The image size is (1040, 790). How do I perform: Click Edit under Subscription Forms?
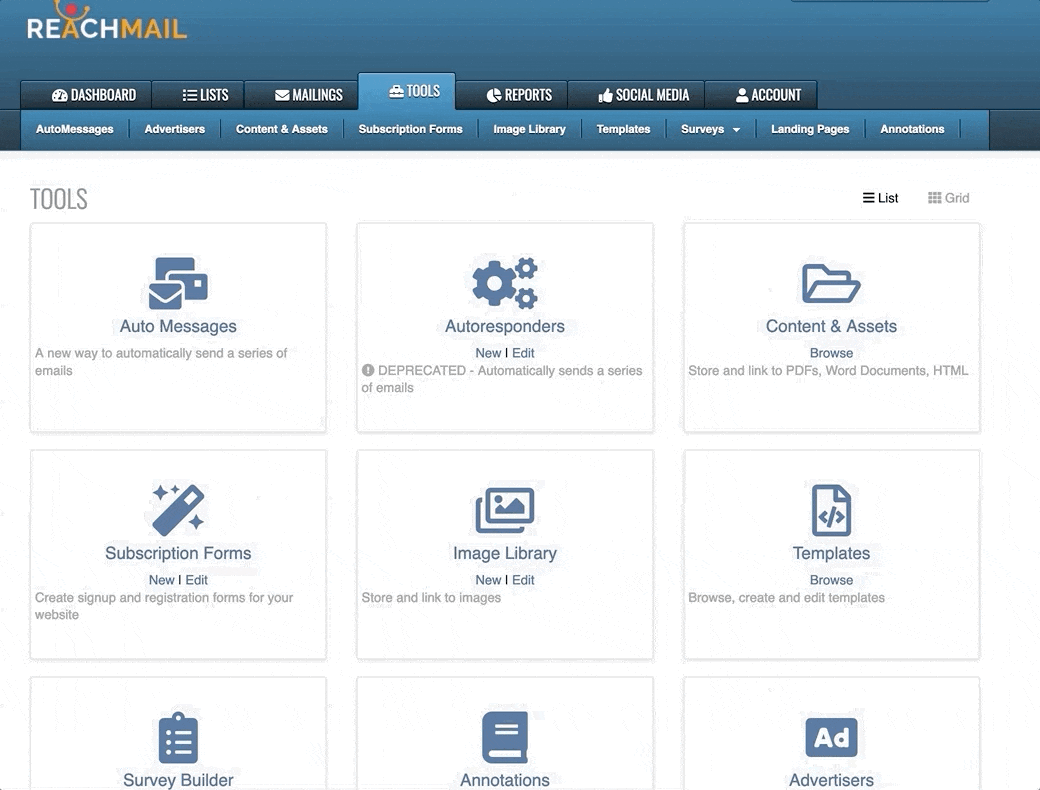[x=197, y=580]
